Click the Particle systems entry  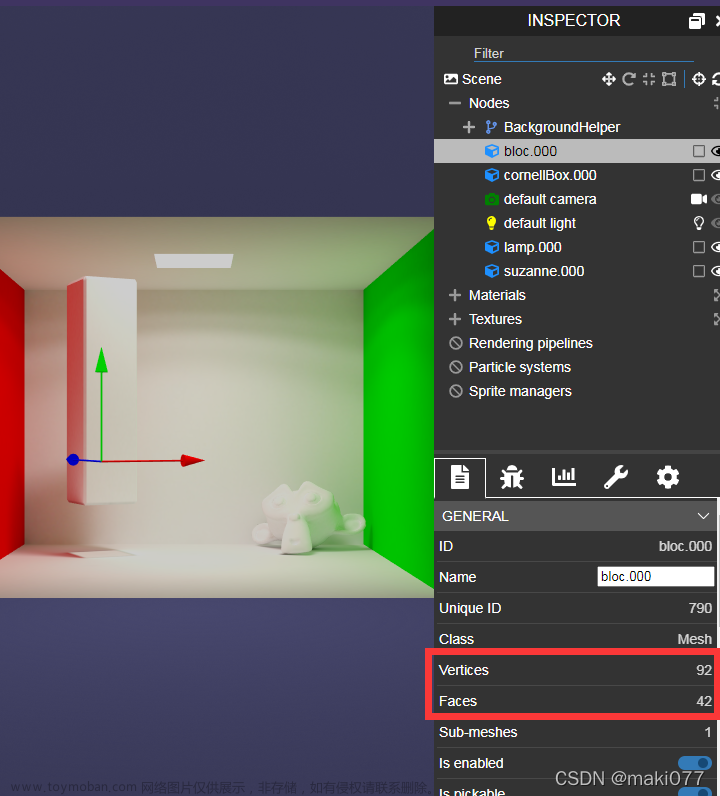pyautogui.click(x=520, y=367)
